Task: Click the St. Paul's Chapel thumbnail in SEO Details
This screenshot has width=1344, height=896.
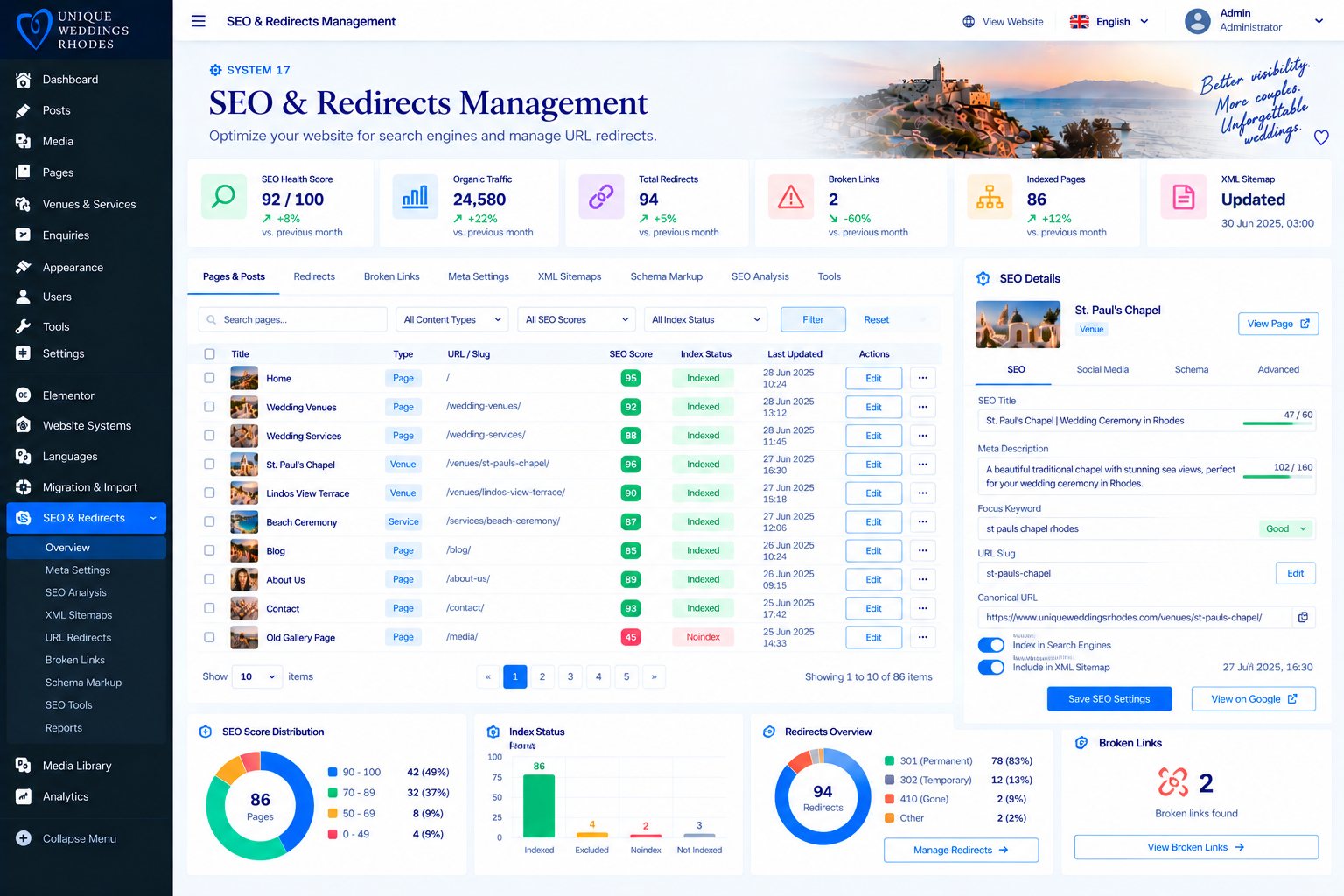Action: (1018, 324)
